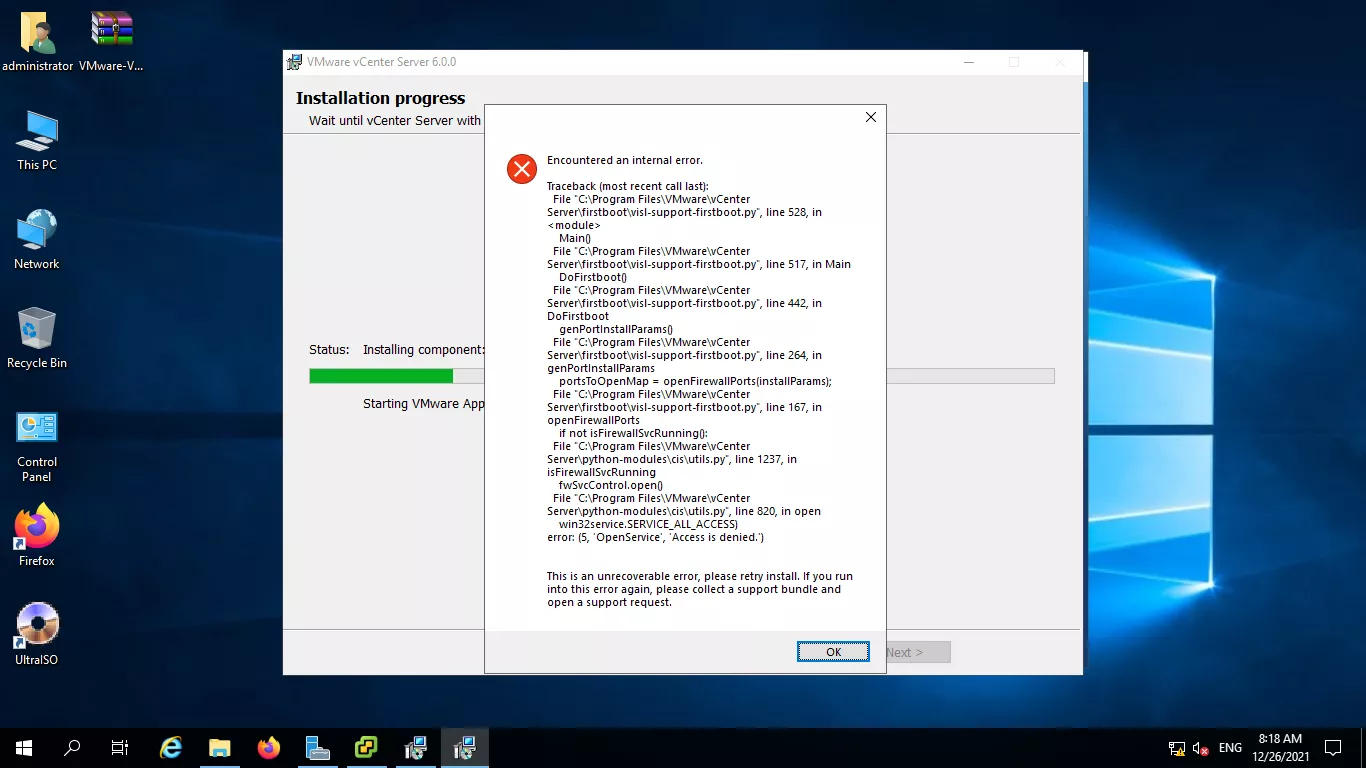Open the clock showing 8:18 AM
This screenshot has width=1366, height=768.
[x=1280, y=747]
